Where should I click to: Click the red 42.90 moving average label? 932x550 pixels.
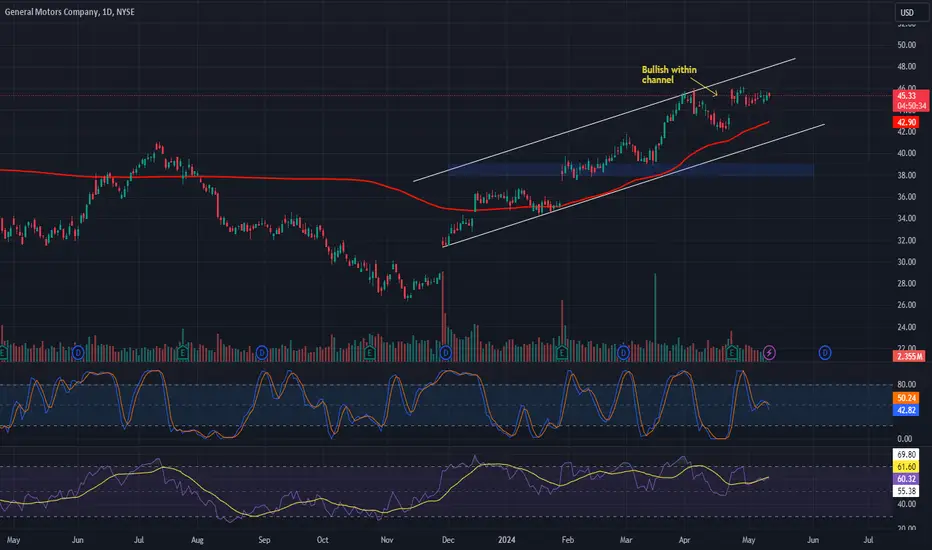coord(906,122)
